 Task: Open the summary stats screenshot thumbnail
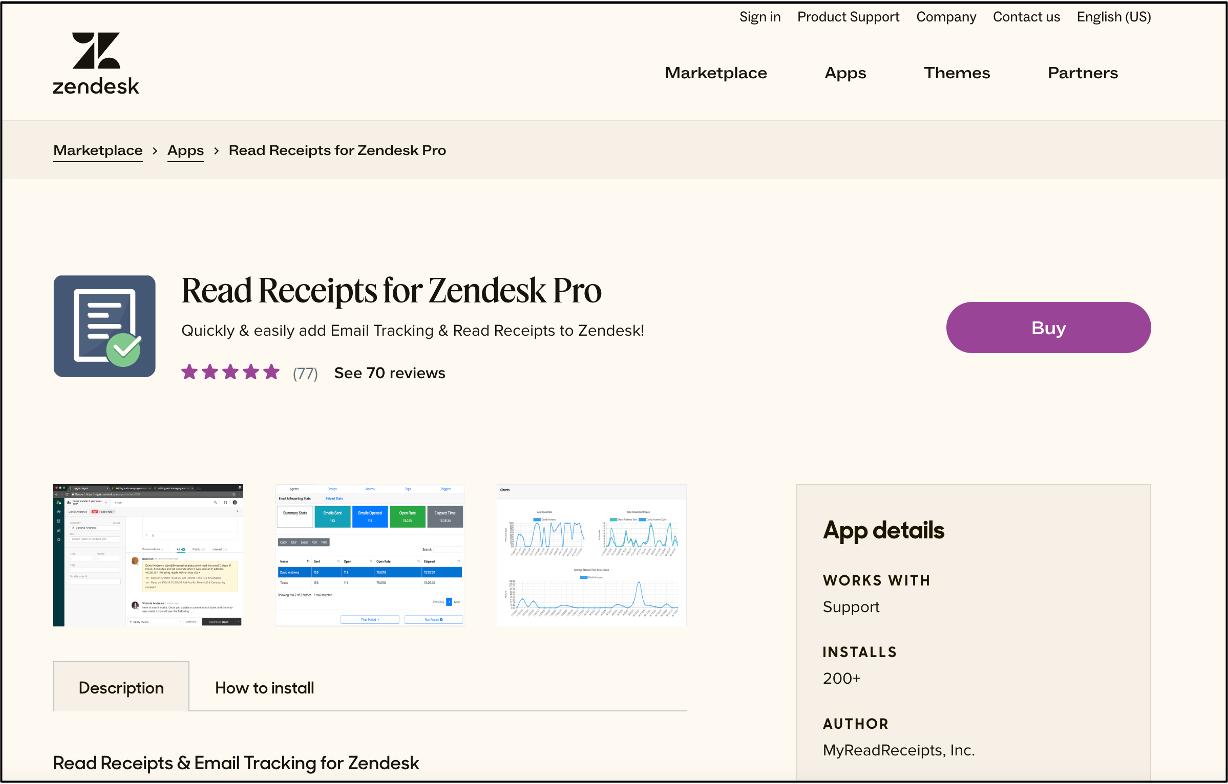pos(370,555)
